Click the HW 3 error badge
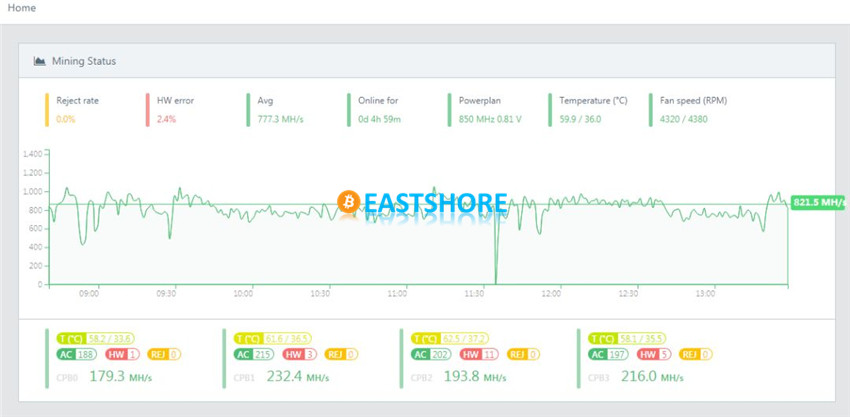Image resolution: width=850 pixels, height=417 pixels. [300, 355]
